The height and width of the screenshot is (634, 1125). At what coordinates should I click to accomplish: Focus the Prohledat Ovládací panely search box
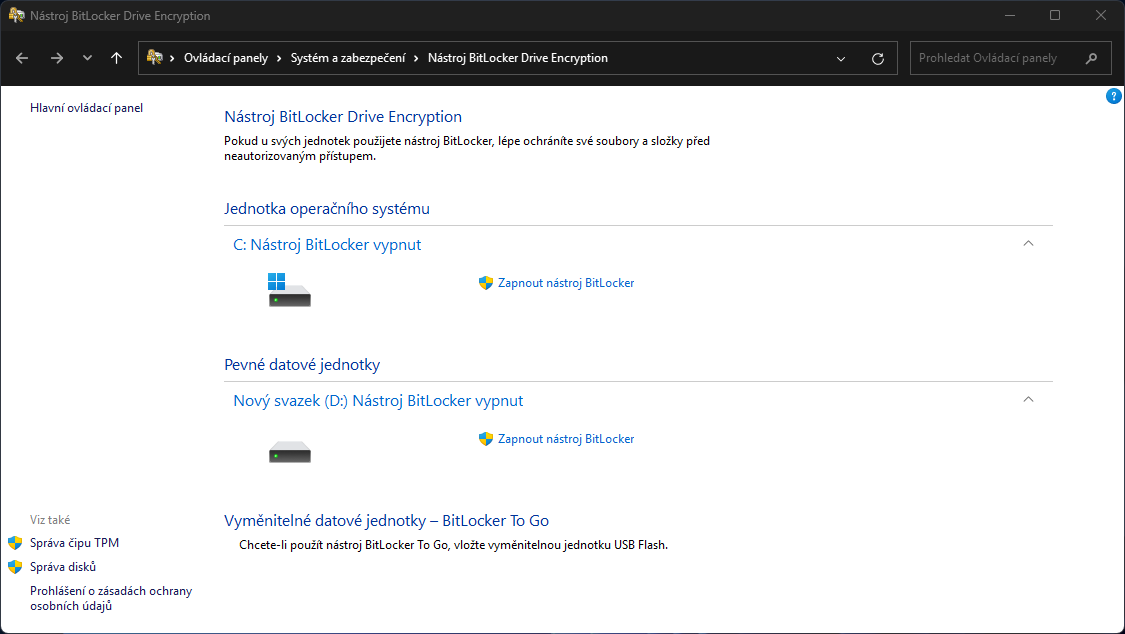pyautogui.click(x=1010, y=58)
